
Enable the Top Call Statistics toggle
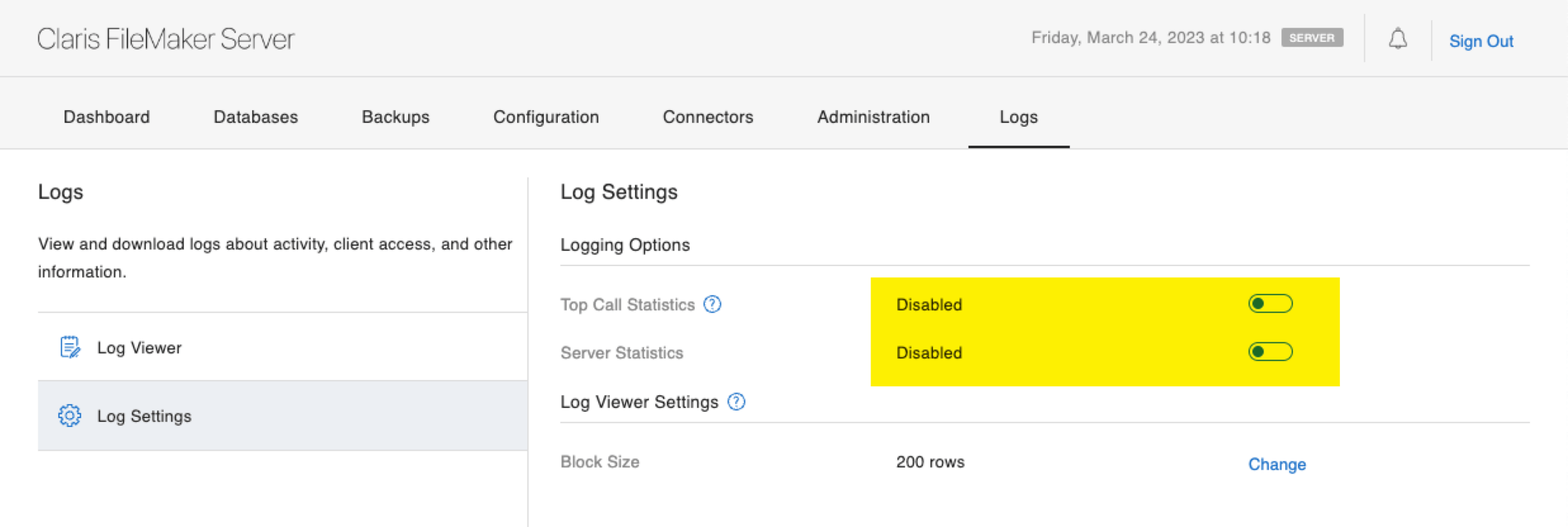pyautogui.click(x=1270, y=304)
